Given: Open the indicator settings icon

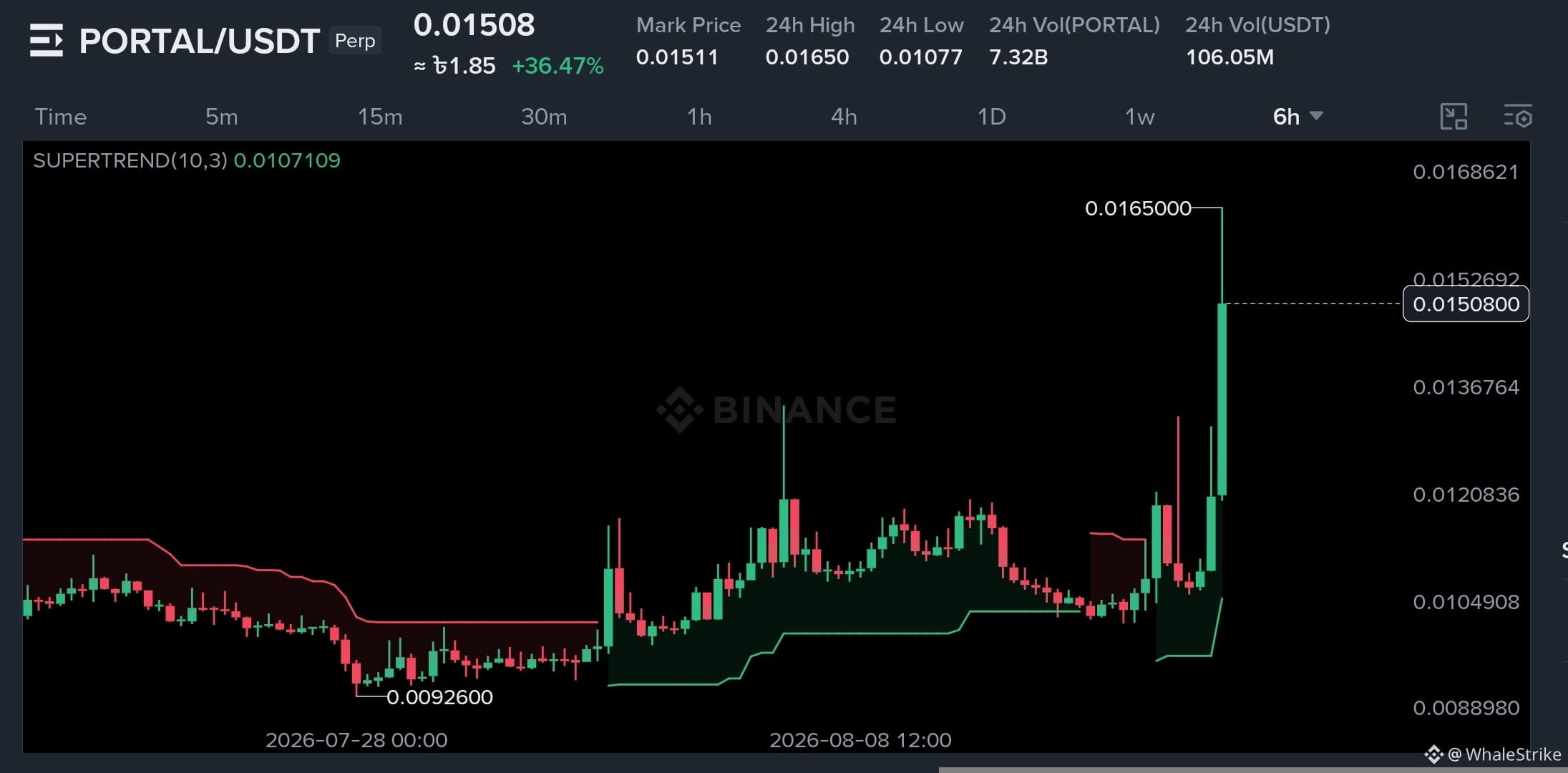Looking at the screenshot, I should click(1518, 116).
